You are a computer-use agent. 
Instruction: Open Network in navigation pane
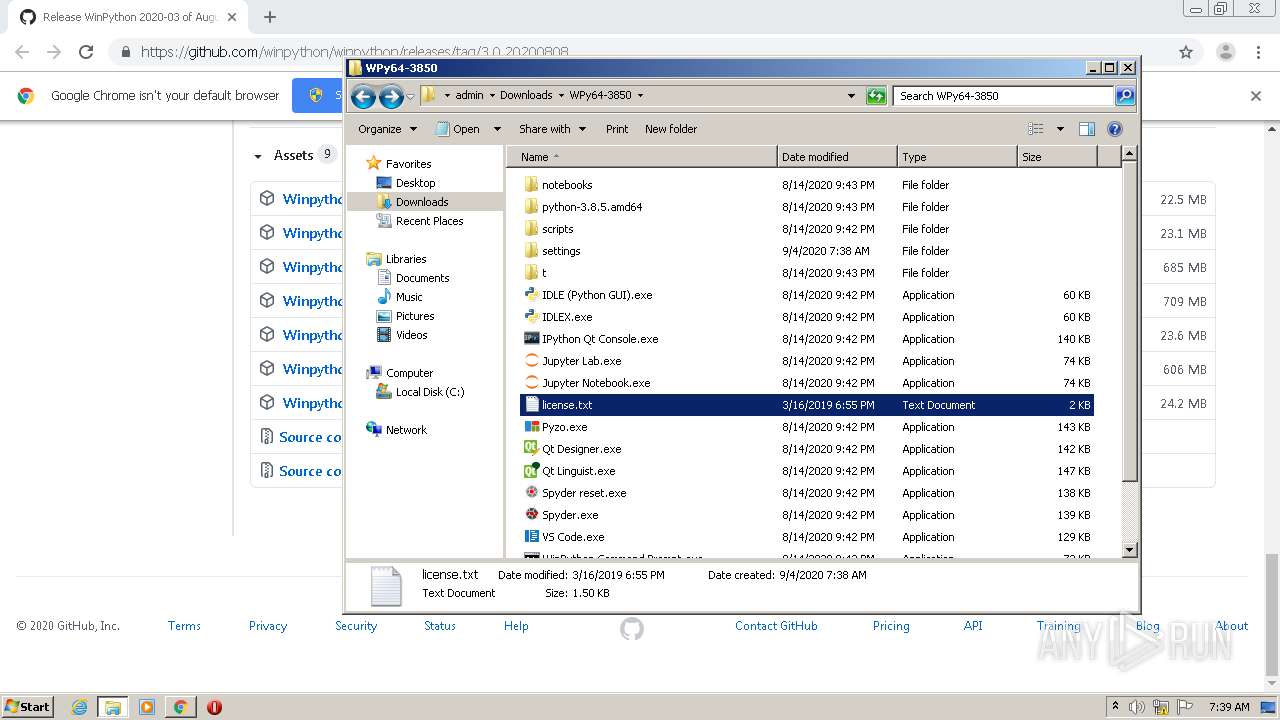click(397, 430)
